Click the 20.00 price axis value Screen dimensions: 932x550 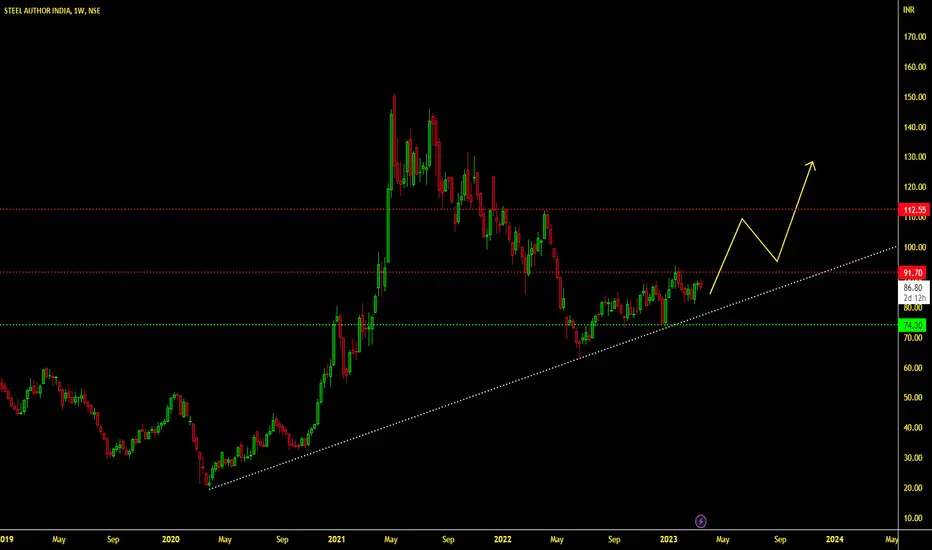[x=913, y=488]
